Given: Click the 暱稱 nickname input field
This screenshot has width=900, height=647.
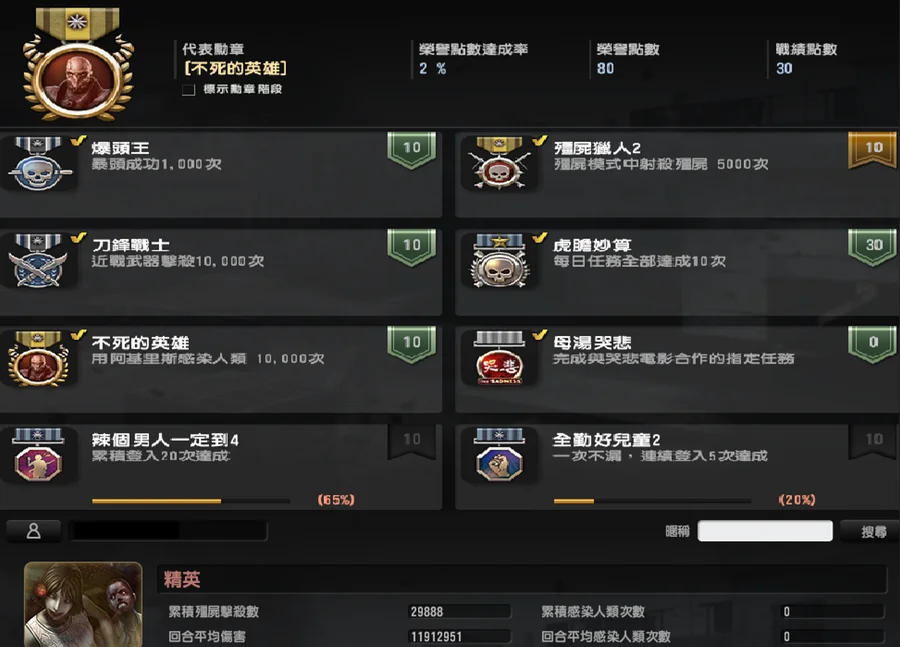Looking at the screenshot, I should point(765,531).
